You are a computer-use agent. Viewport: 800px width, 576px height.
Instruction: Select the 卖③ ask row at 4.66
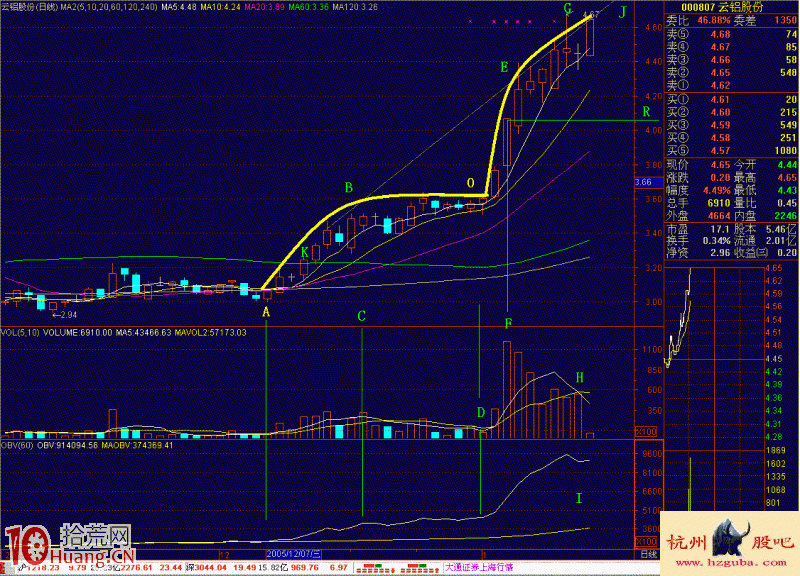(732, 60)
